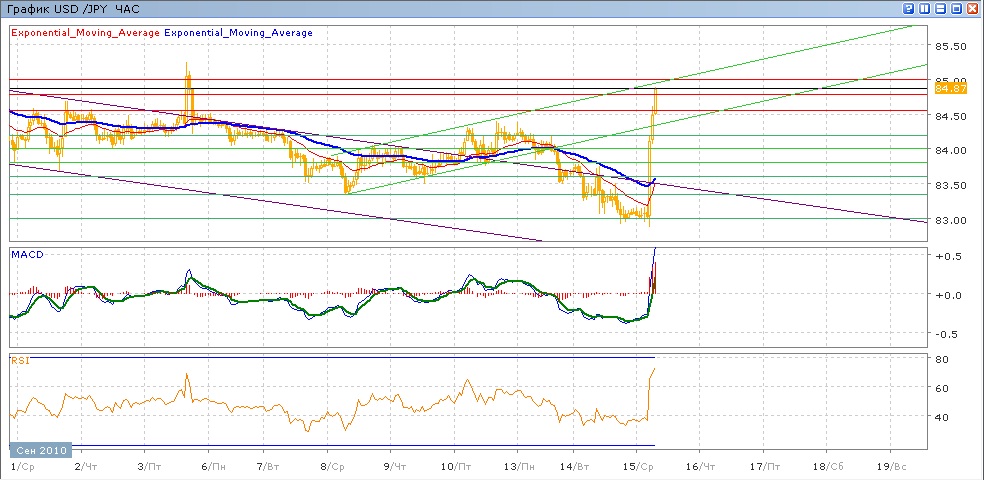Maximize the chart window
This screenshot has height=480, width=984.
956,8
